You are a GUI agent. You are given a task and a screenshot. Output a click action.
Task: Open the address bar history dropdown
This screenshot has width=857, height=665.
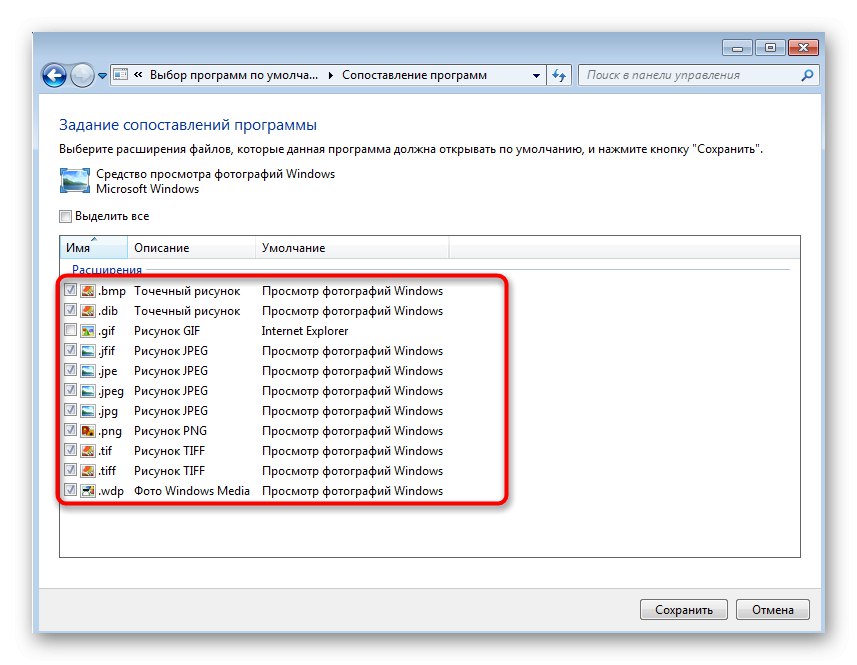tap(536, 75)
